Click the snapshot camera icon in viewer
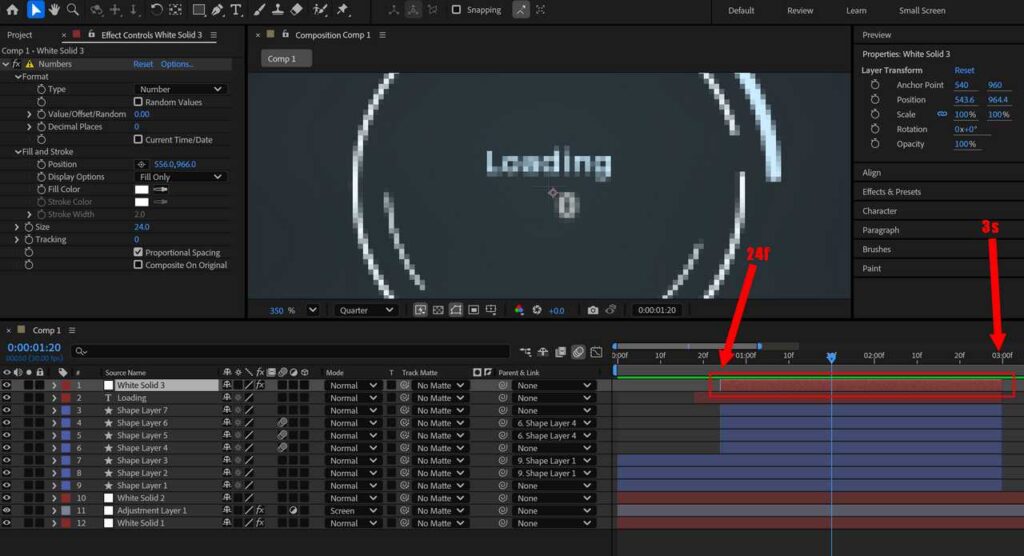 click(x=592, y=310)
